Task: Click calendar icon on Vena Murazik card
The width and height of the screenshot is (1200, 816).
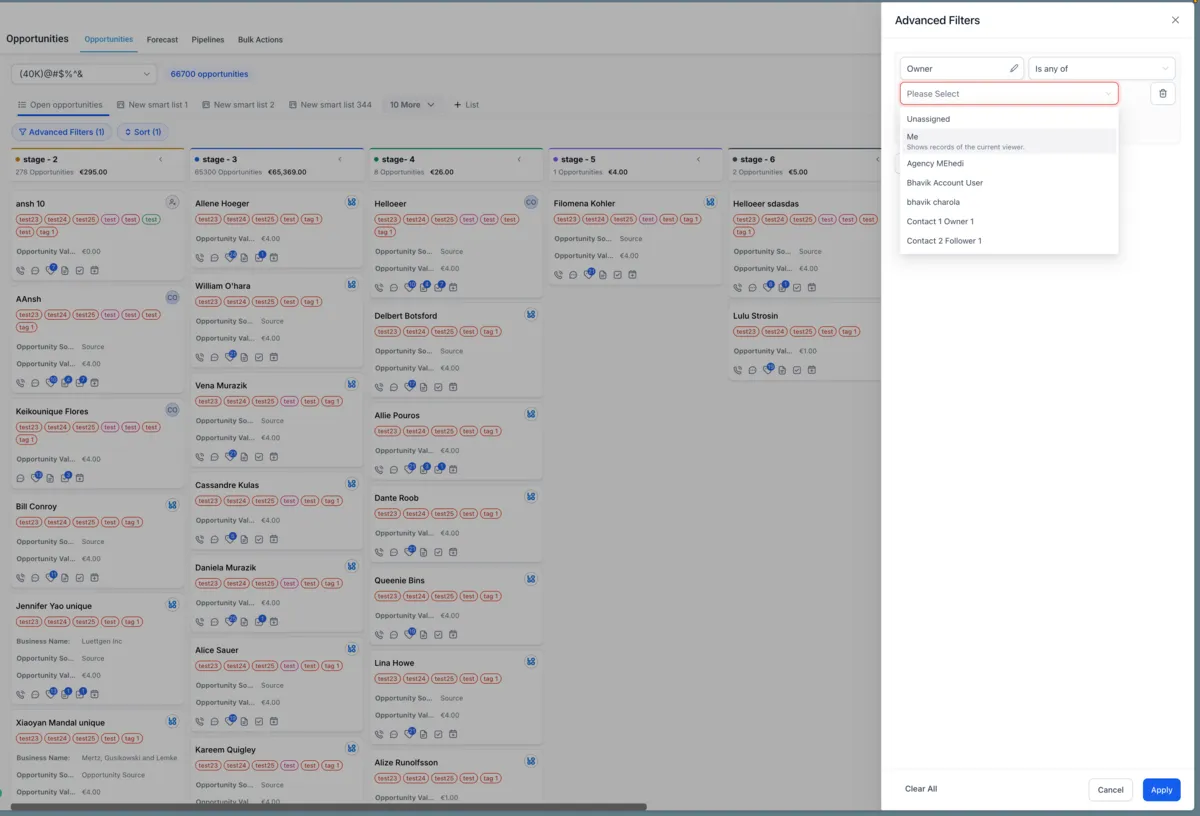Action: (x=273, y=457)
